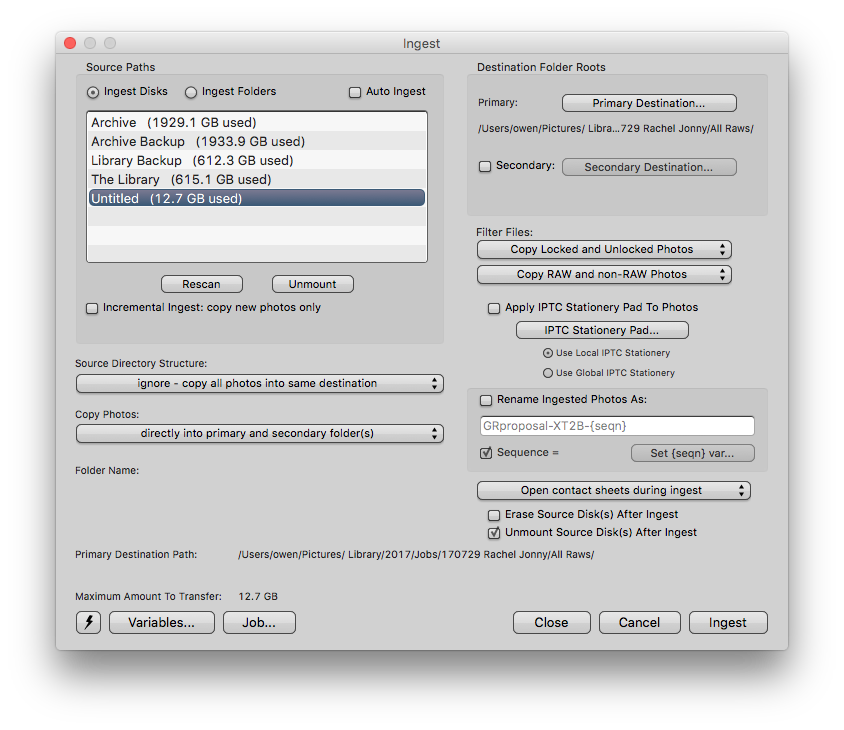Select The Library disk in source list
Screen dimensions: 844x730
pos(181,179)
